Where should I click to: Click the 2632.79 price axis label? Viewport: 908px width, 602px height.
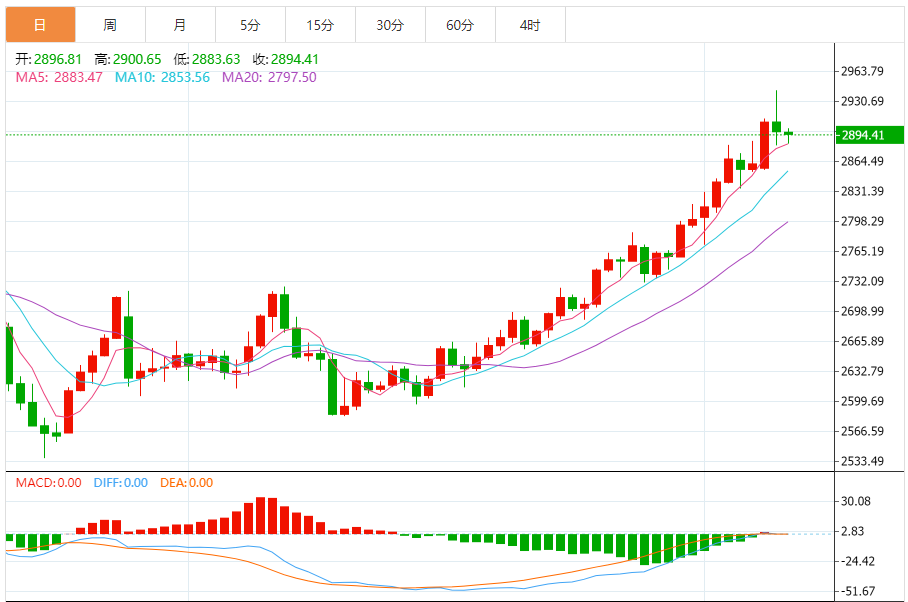tap(862, 371)
